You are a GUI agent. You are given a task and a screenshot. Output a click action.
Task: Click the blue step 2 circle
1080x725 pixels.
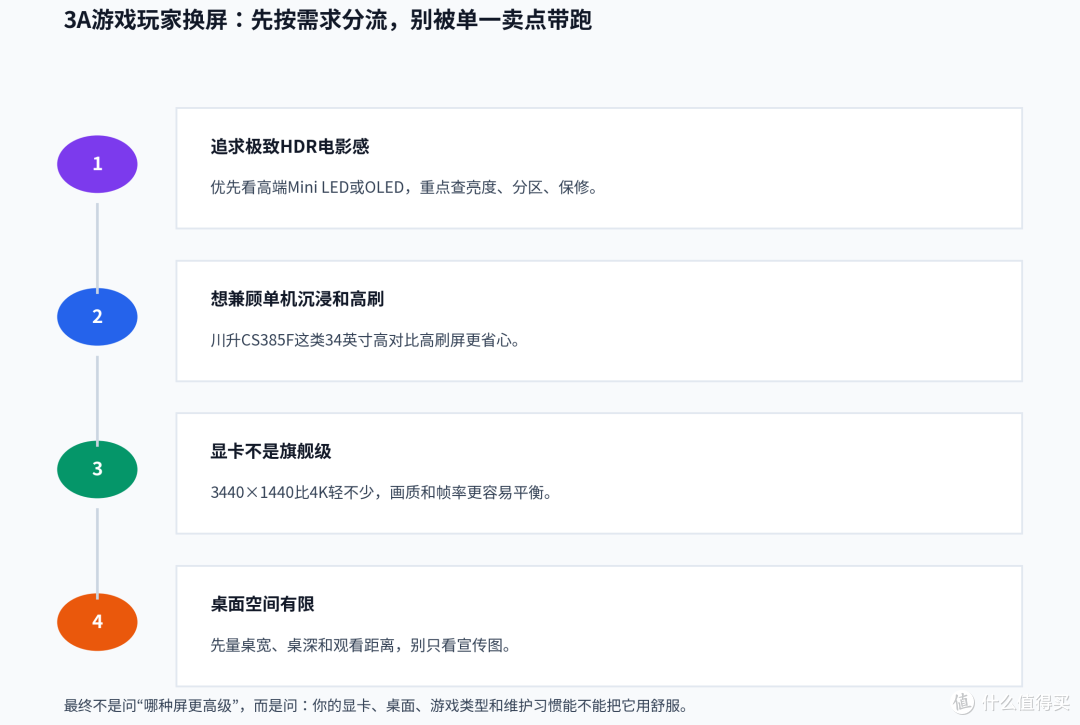tap(97, 317)
